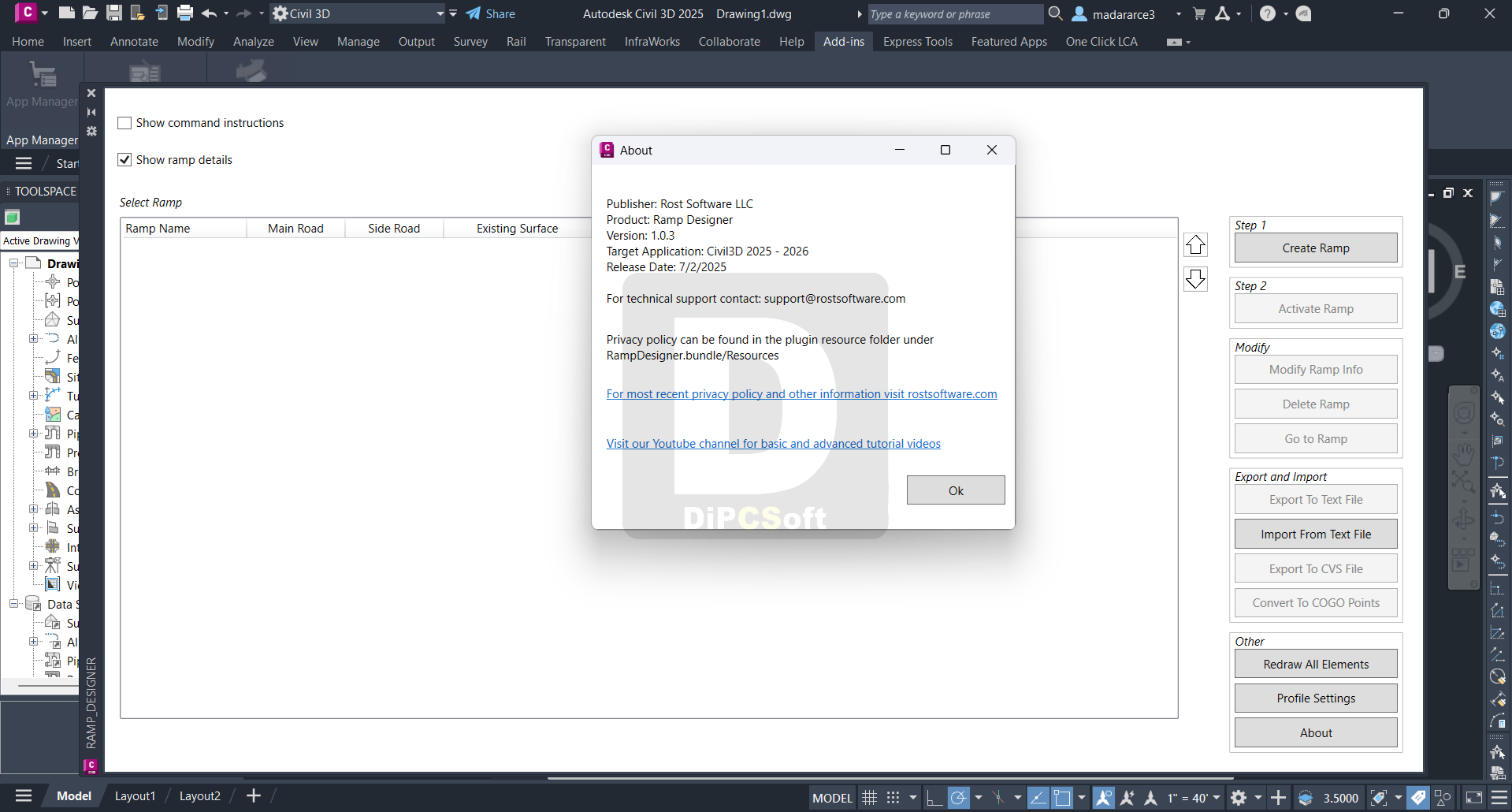Toggle Ortho mode in status bar
This screenshot has height=812, width=1512.
pos(934,798)
